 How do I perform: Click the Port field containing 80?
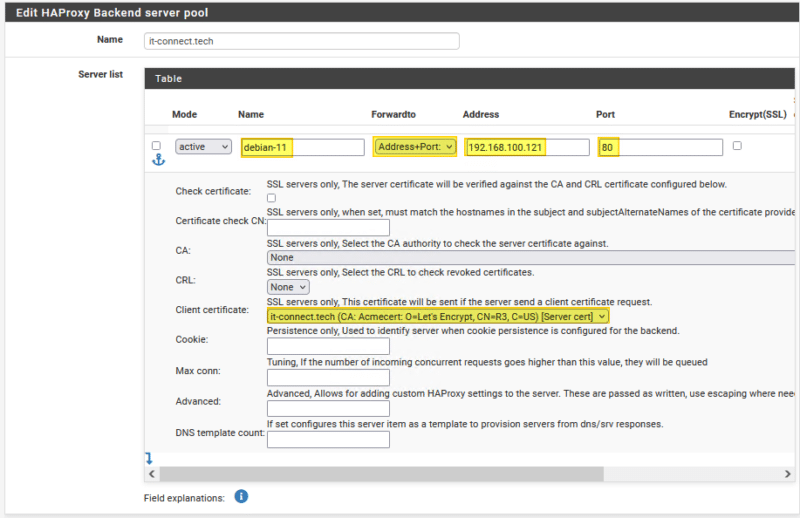[659, 147]
